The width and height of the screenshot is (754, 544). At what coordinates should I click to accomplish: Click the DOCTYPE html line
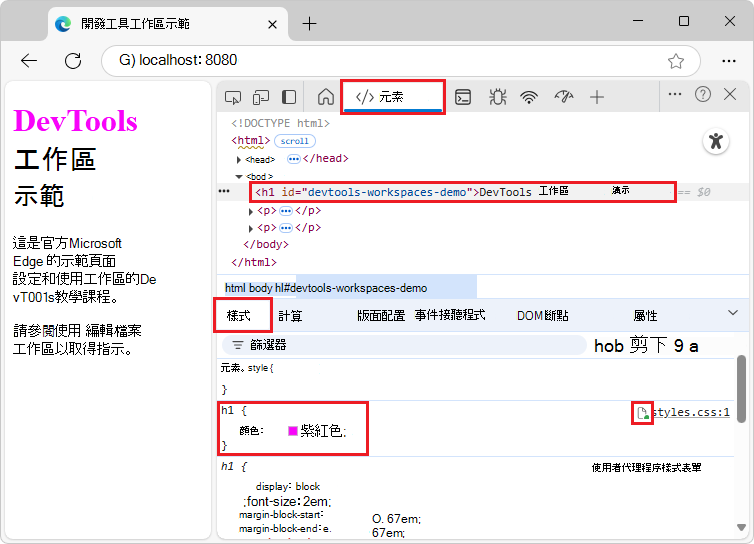point(280,123)
